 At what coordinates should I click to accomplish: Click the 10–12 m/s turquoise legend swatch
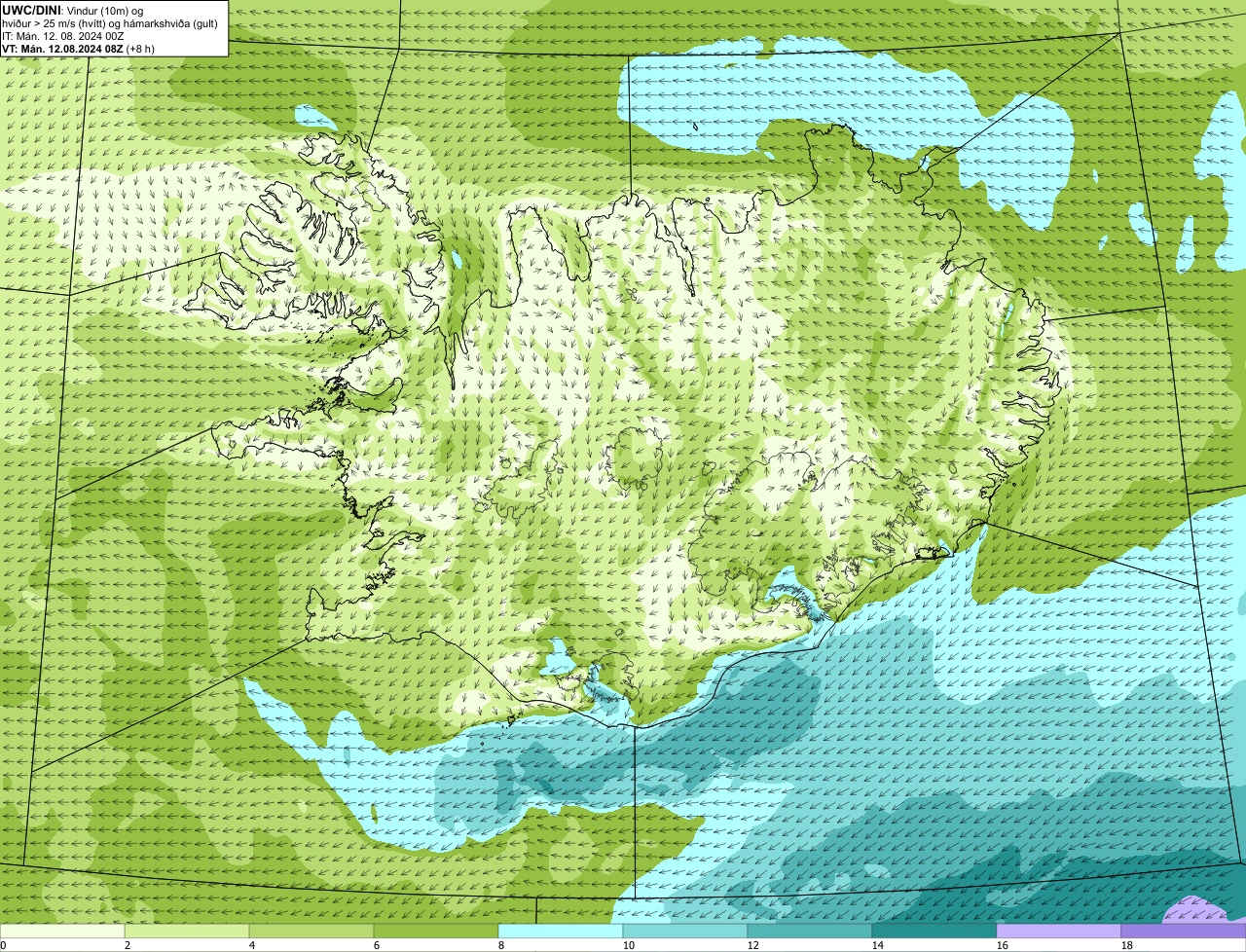click(x=685, y=931)
